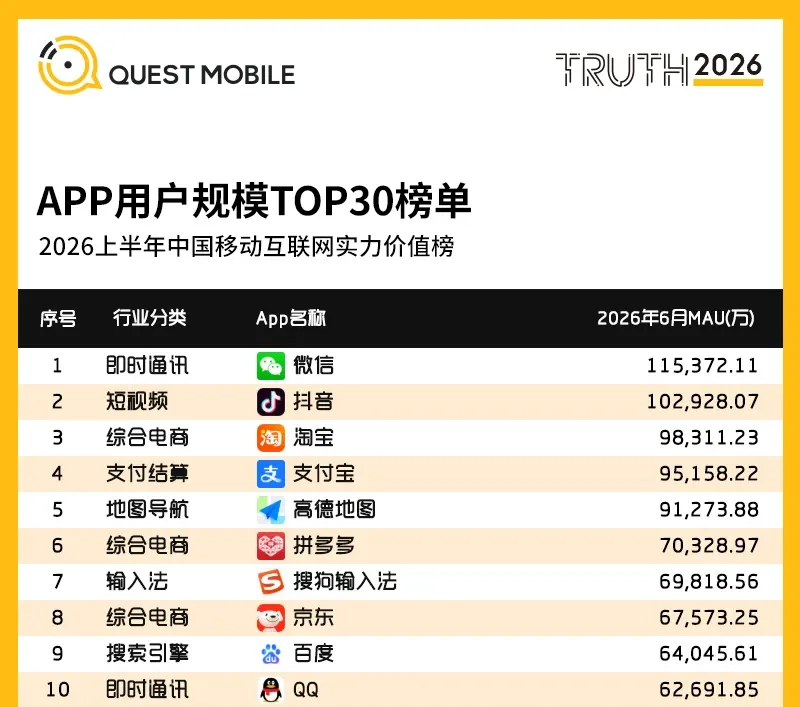The width and height of the screenshot is (800, 707).
Task: Click the category 支付结算
Action: click(147, 473)
